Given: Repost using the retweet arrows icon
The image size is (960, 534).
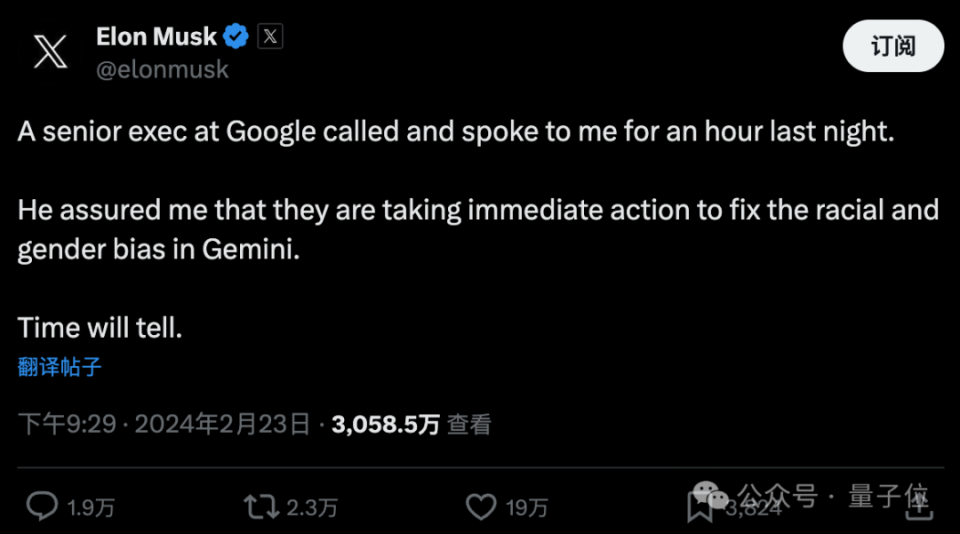Looking at the screenshot, I should (x=261, y=507).
